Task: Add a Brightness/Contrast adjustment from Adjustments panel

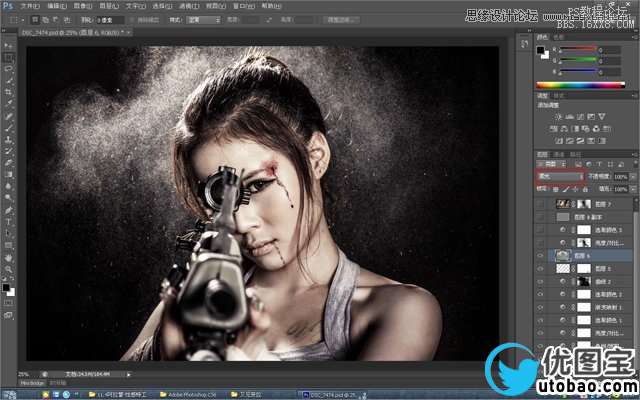Action: pyautogui.click(x=558, y=117)
